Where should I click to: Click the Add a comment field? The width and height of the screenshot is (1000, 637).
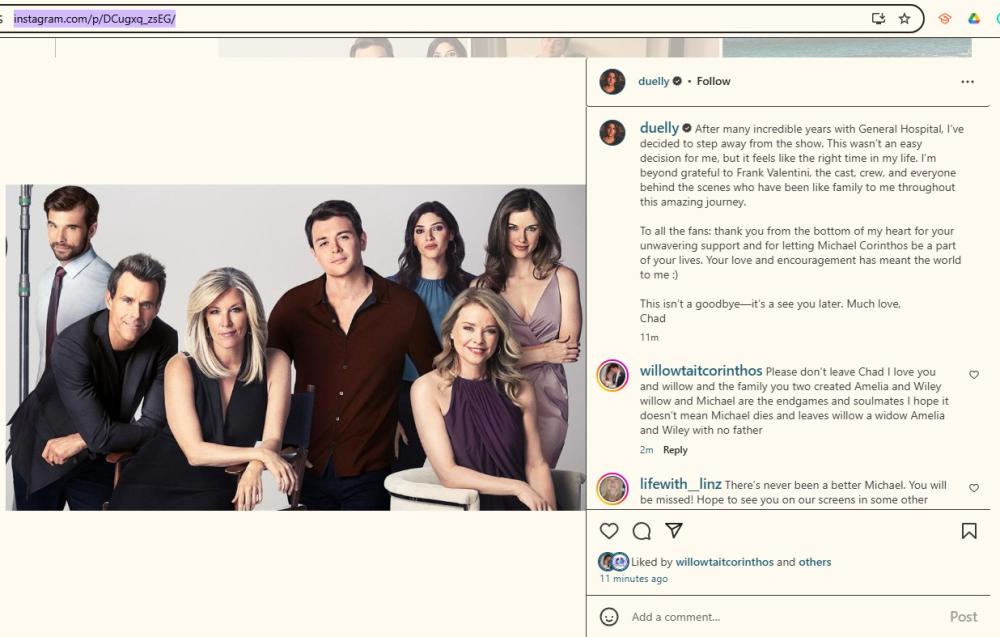(780, 617)
